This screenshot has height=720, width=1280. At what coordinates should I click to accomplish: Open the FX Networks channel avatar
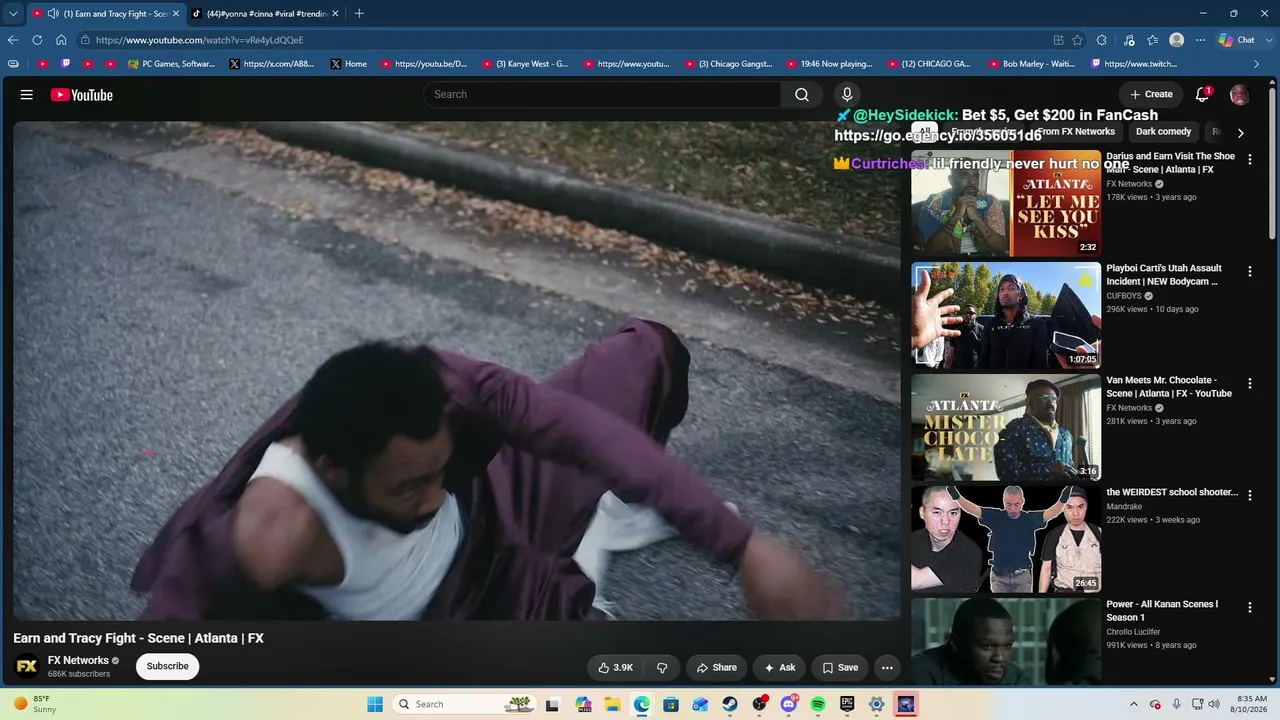click(27, 666)
